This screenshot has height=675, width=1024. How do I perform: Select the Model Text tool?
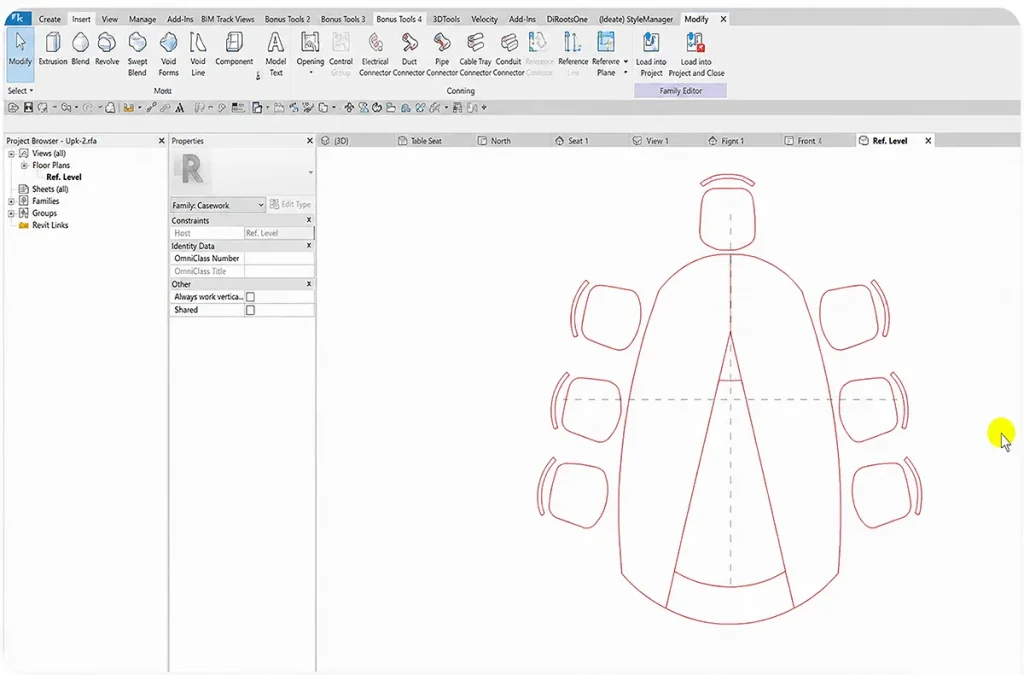point(276,54)
